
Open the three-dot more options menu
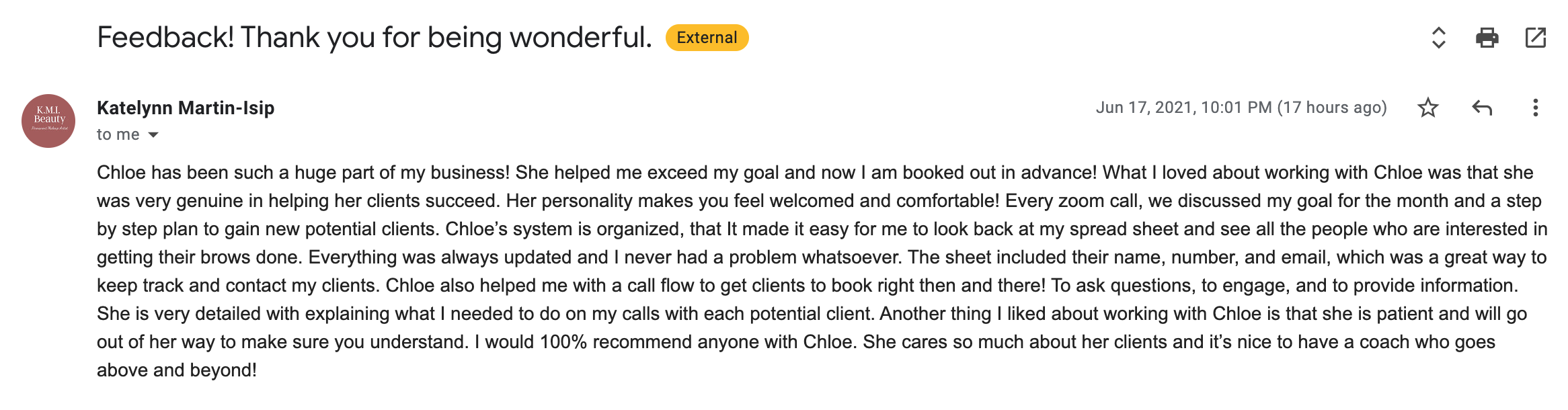point(1535,108)
